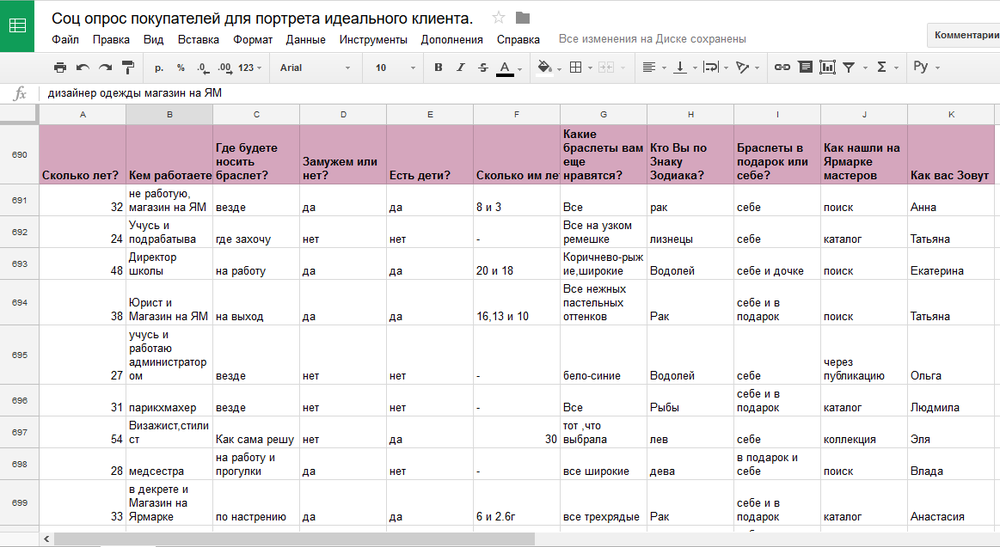This screenshot has height=547, width=1000.
Task: Open the Arial font dropdown
Action: (x=314, y=68)
